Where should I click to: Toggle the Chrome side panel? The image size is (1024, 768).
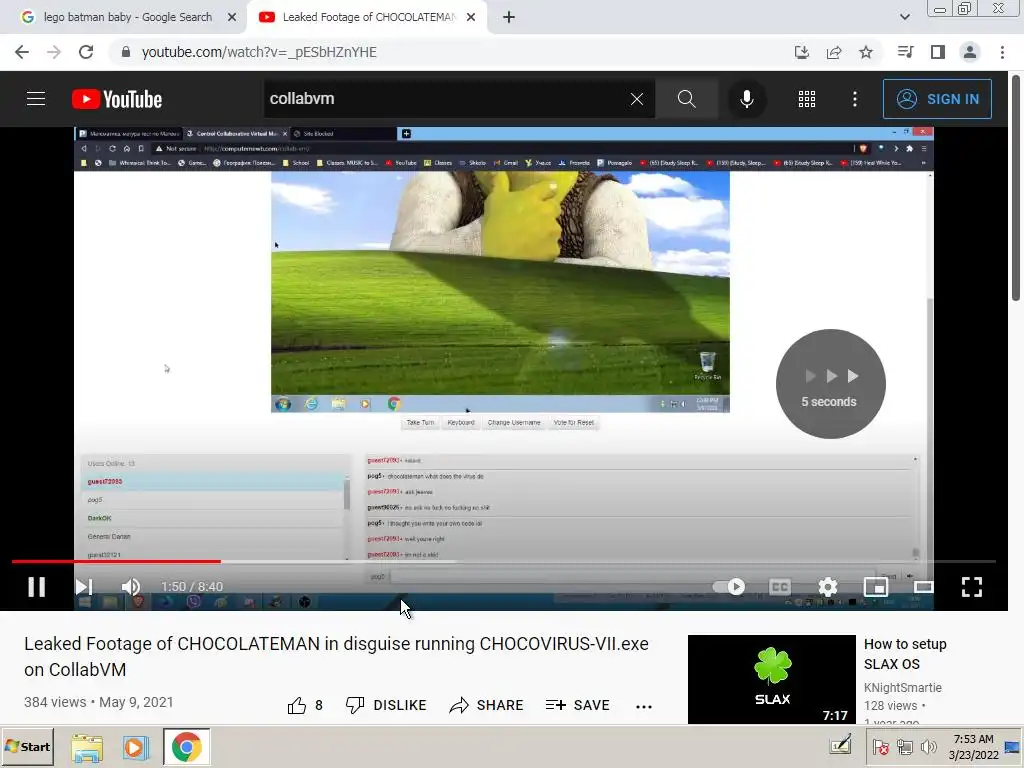tap(938, 52)
